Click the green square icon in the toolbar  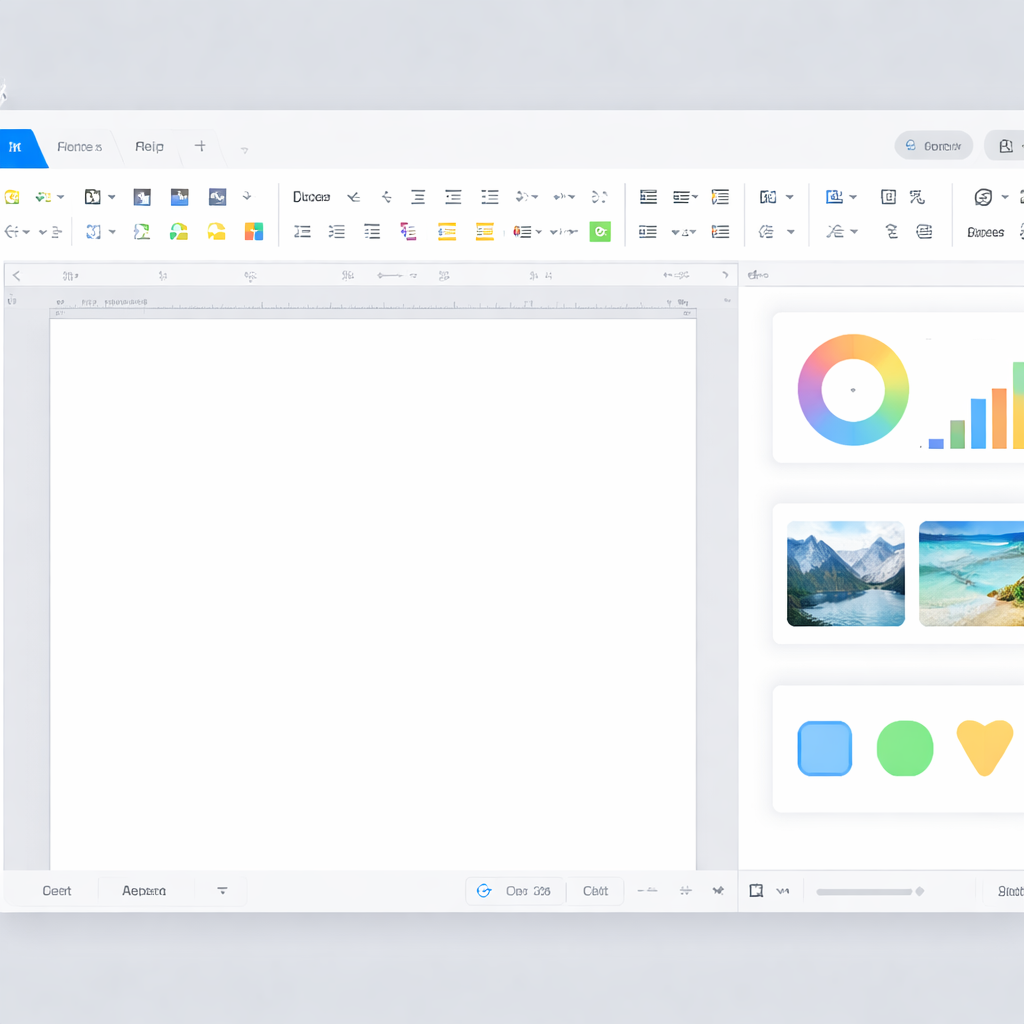click(600, 232)
